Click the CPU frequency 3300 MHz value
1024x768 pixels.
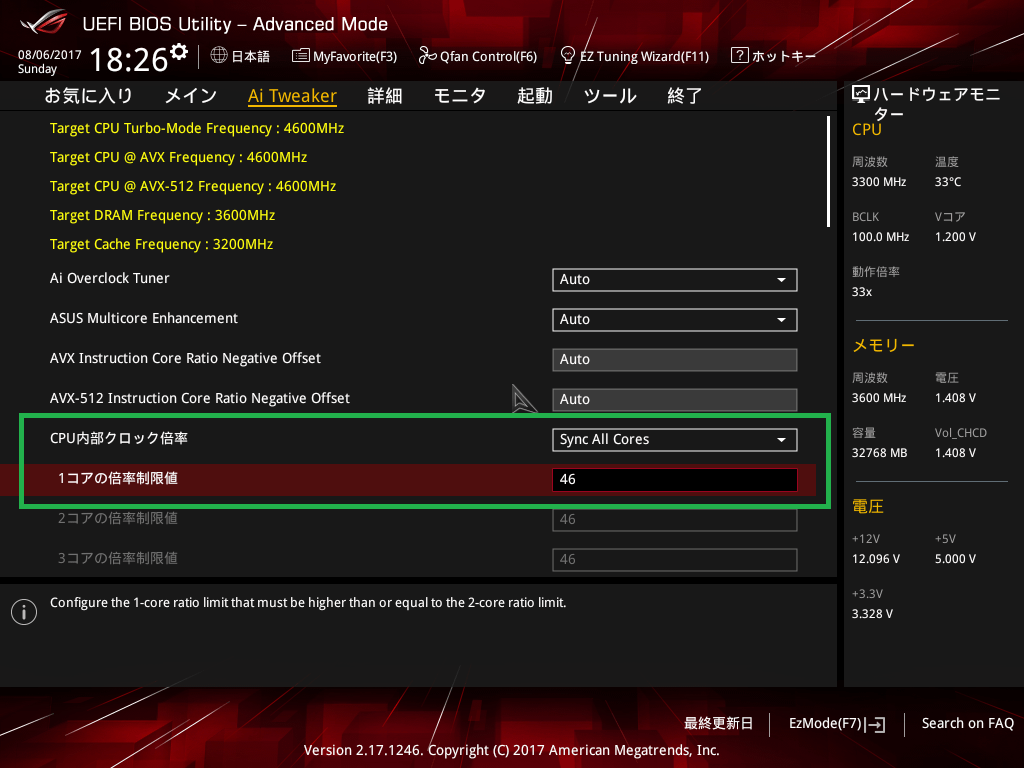pos(879,182)
